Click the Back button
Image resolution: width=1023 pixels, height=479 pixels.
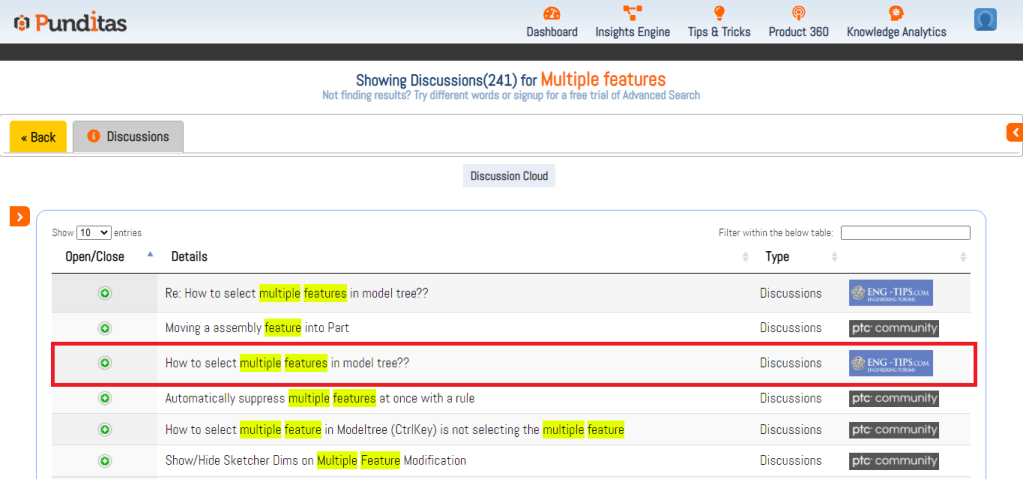[x=38, y=137]
